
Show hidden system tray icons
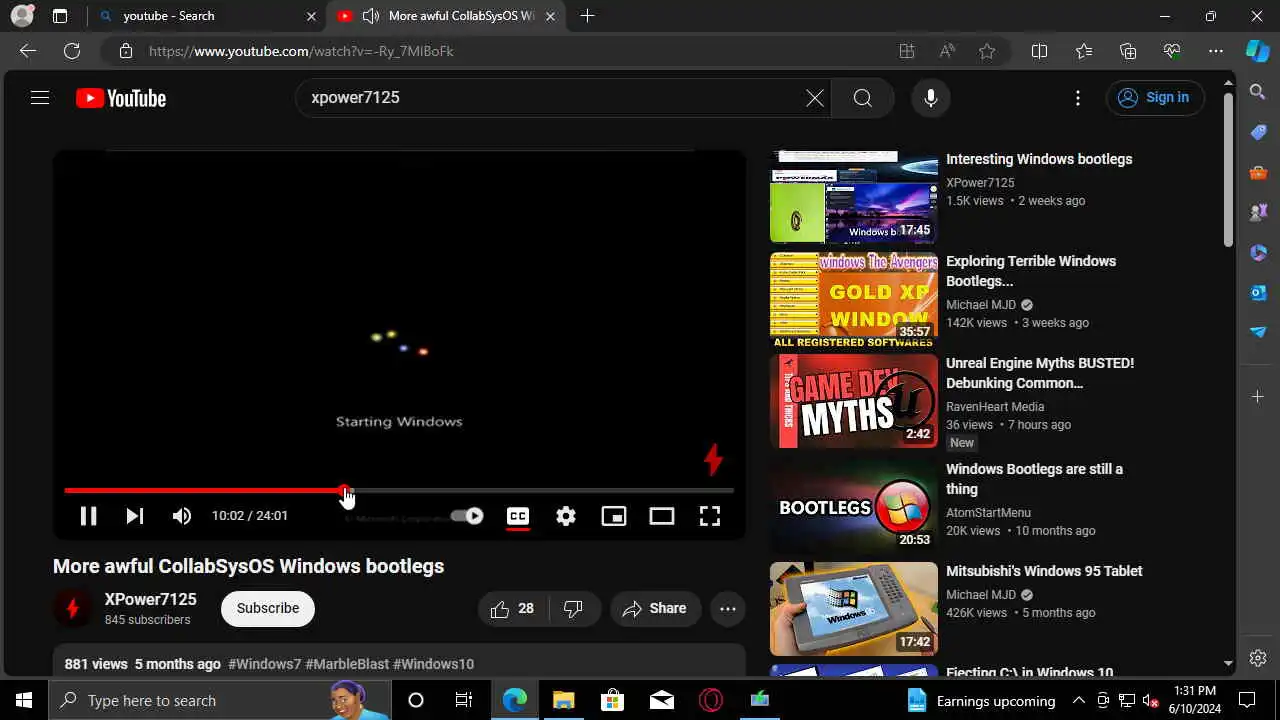click(x=1079, y=700)
